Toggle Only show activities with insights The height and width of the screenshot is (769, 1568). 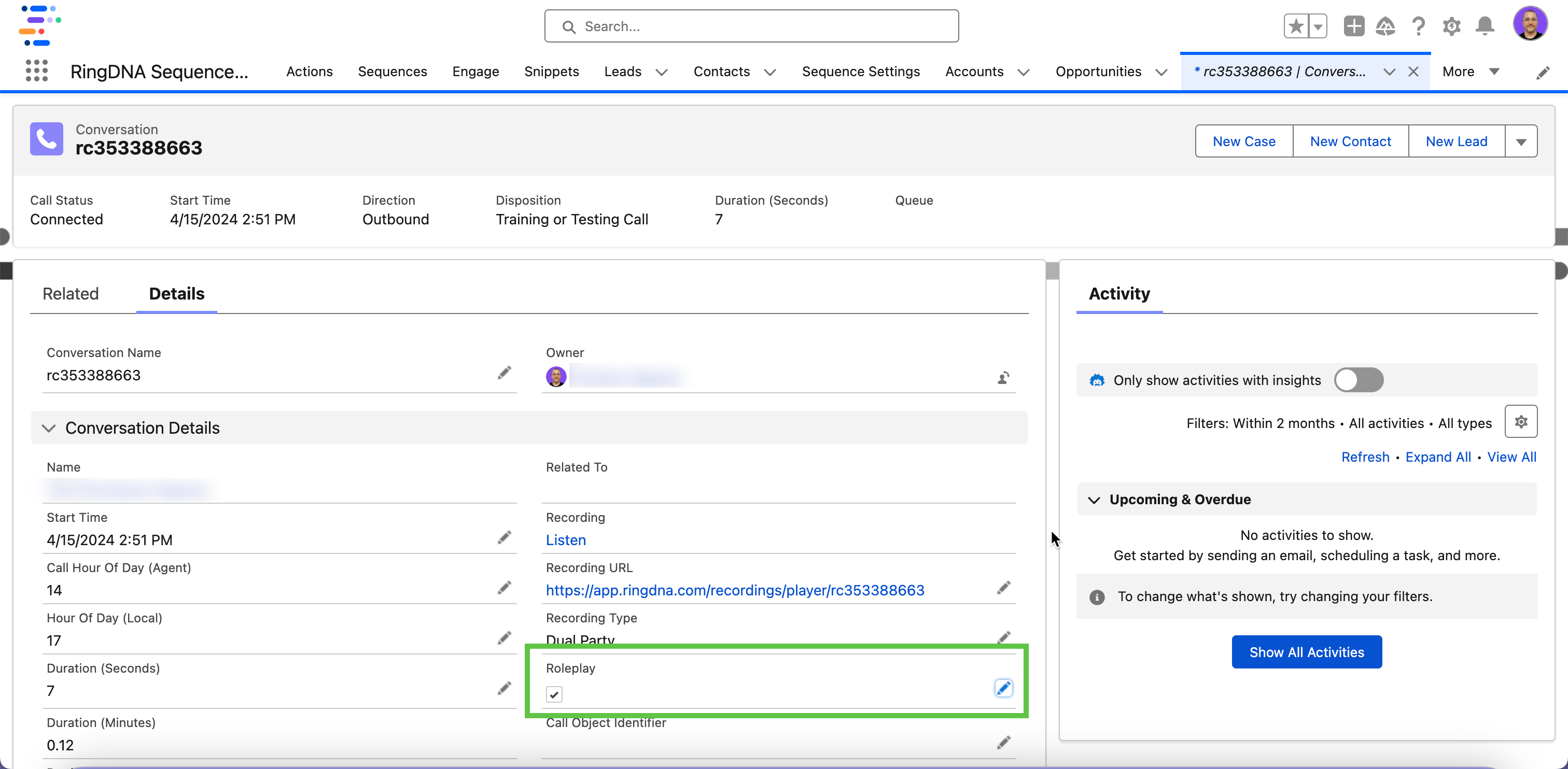coord(1359,380)
